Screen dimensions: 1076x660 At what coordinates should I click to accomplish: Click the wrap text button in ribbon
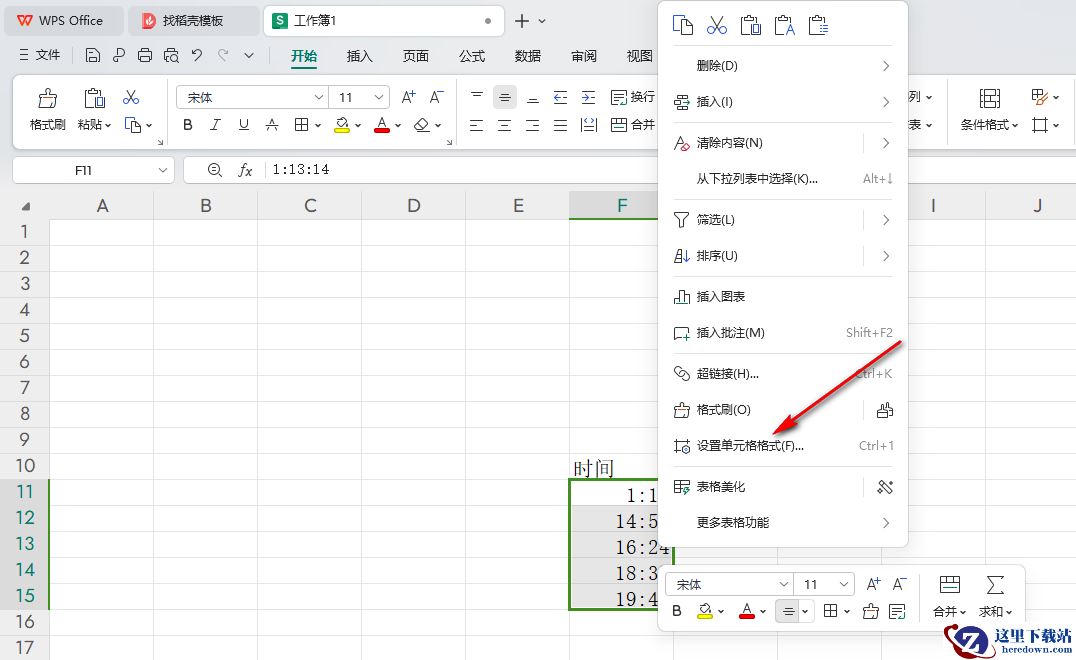point(633,97)
